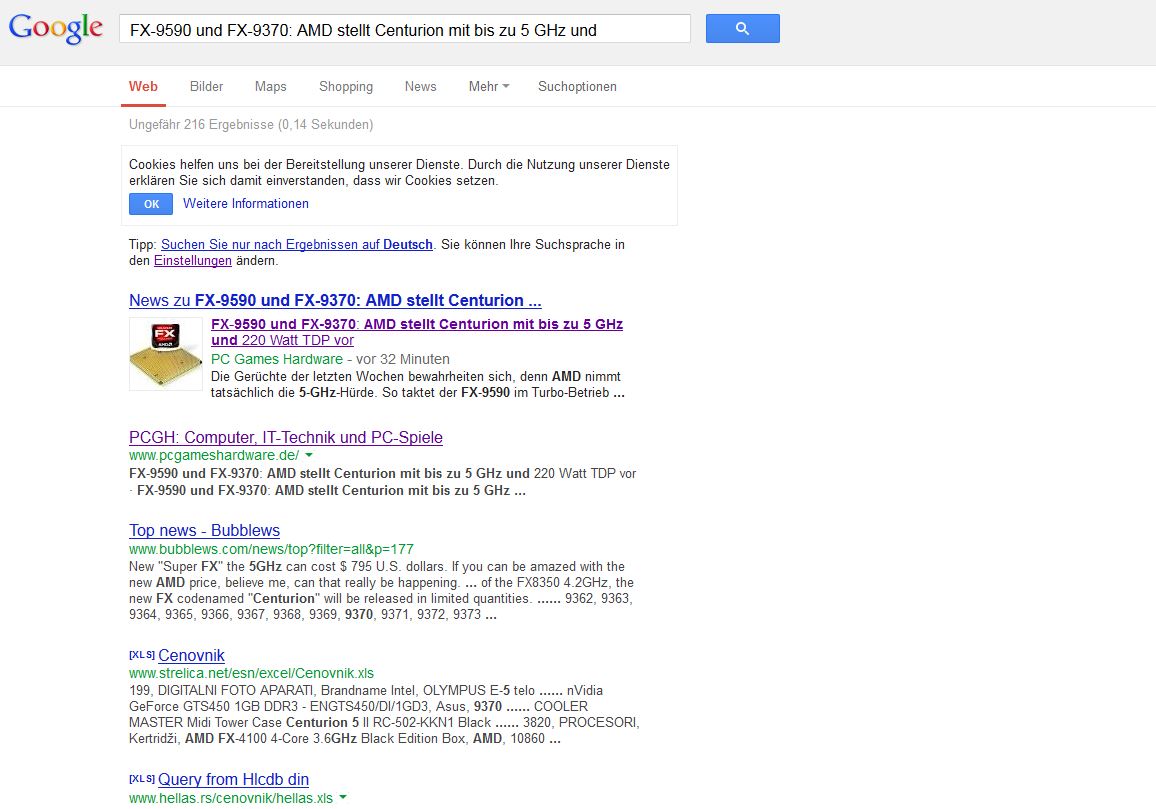Open the Einstellungen link
Viewport: 1156px width, 809px height.
click(192, 260)
